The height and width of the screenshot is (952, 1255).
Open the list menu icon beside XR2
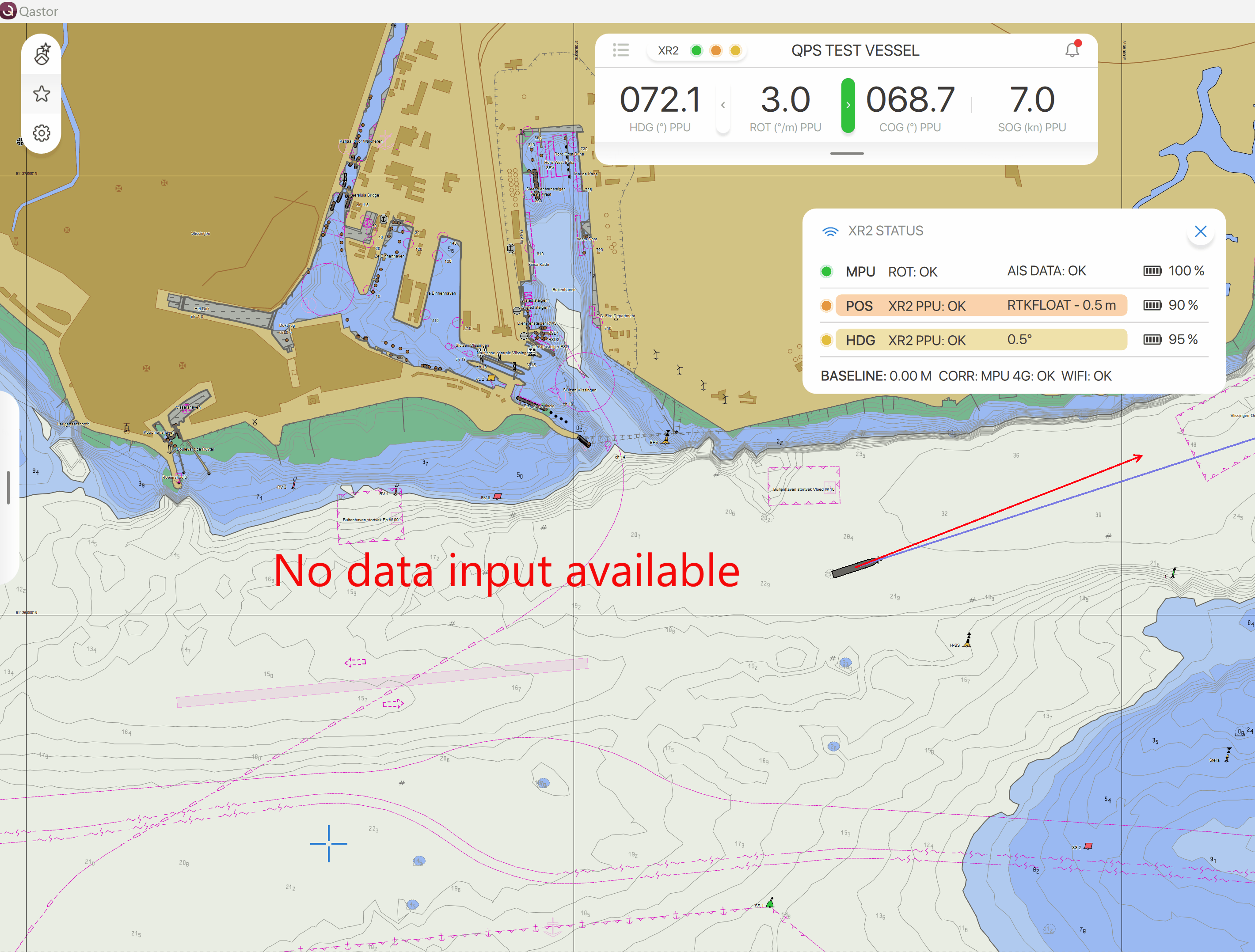coord(621,50)
